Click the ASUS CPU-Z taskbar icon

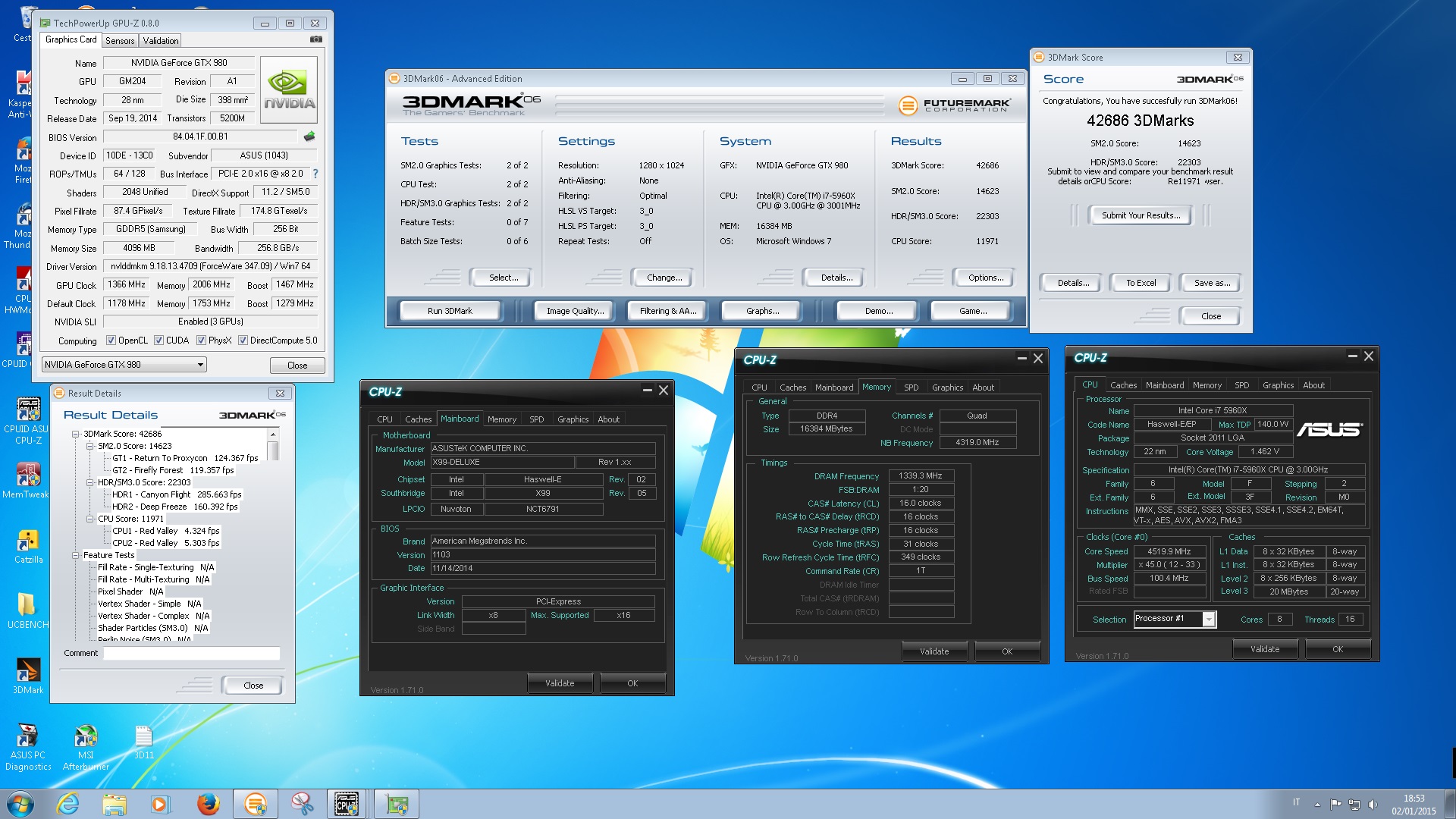(x=347, y=804)
